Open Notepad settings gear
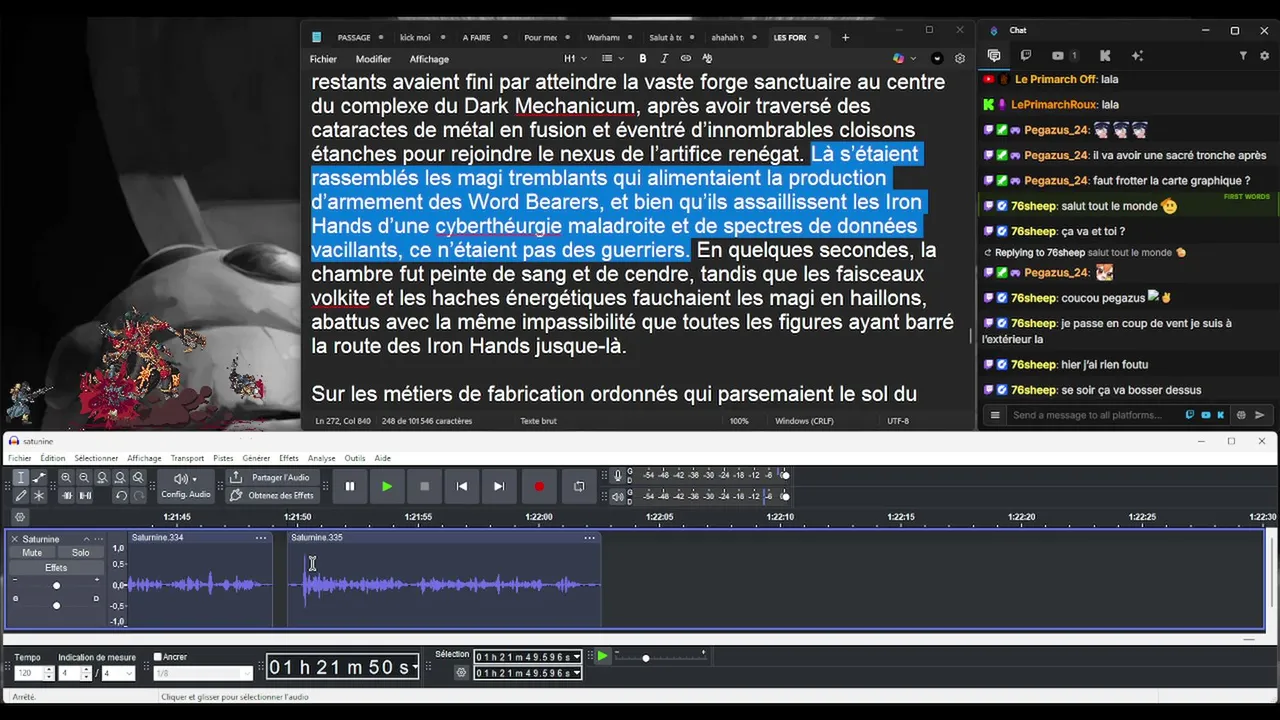This screenshot has width=1280, height=720. point(960,59)
